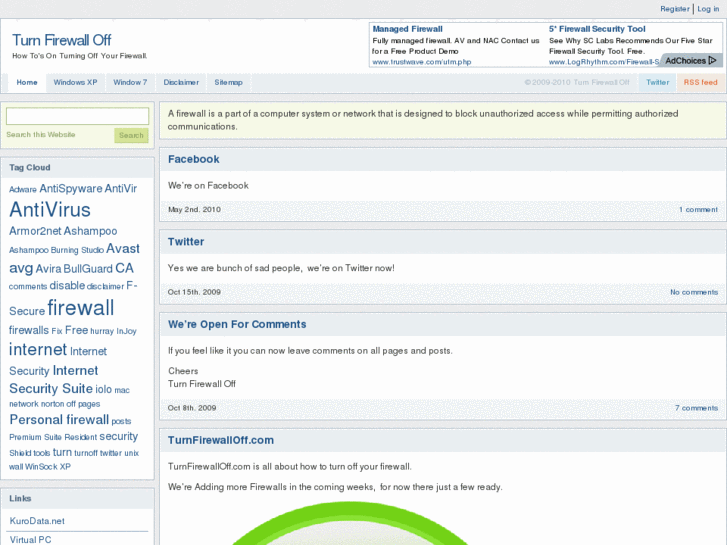Click the green Search button
The image size is (727, 545).
131,135
